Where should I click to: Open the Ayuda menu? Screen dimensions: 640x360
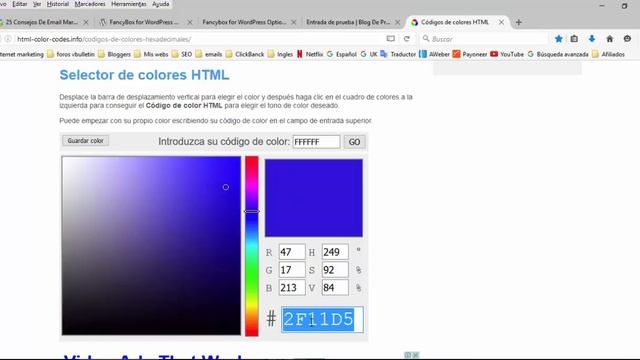pos(160,4)
